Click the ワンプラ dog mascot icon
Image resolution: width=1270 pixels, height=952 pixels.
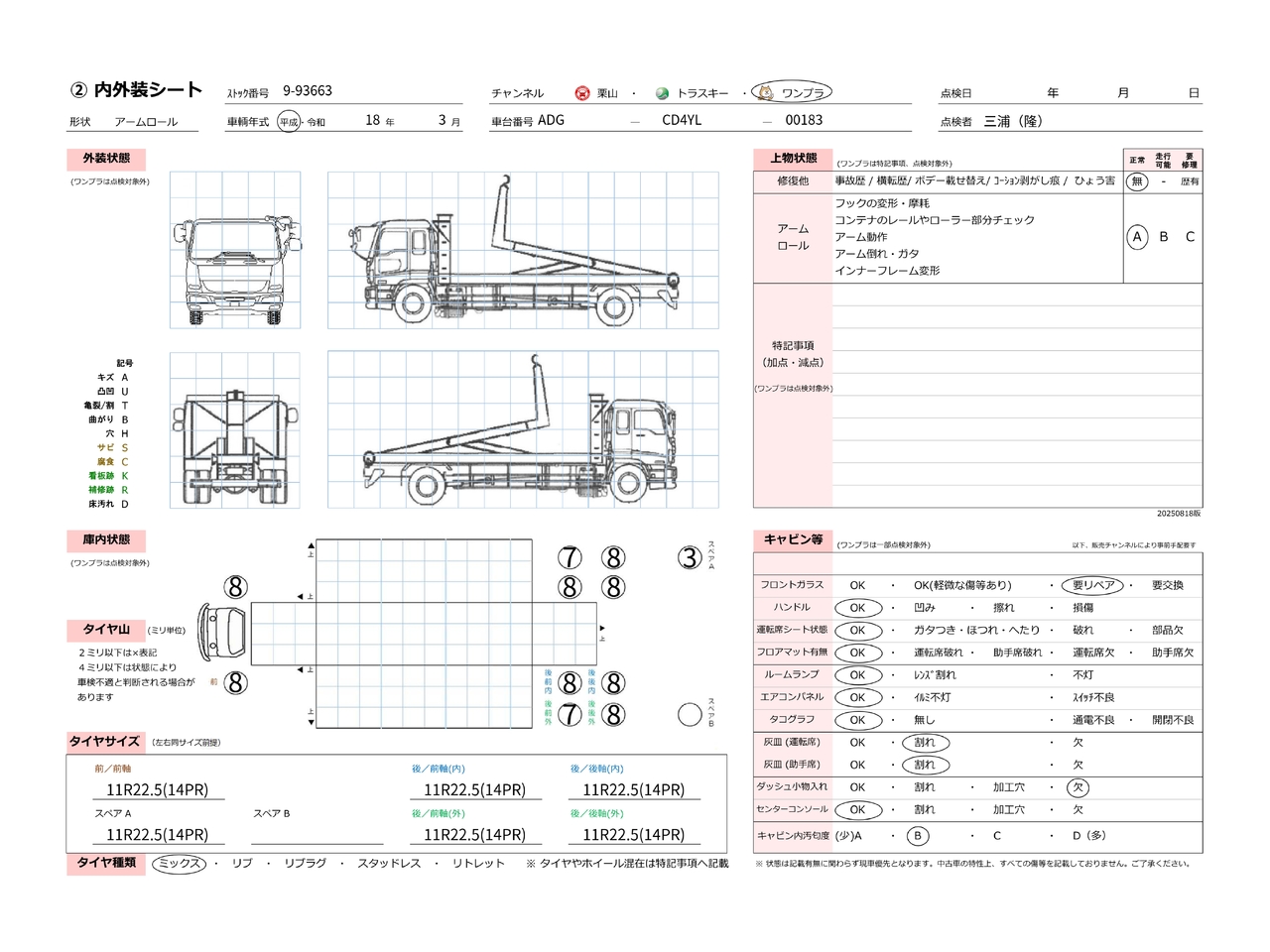point(766,92)
